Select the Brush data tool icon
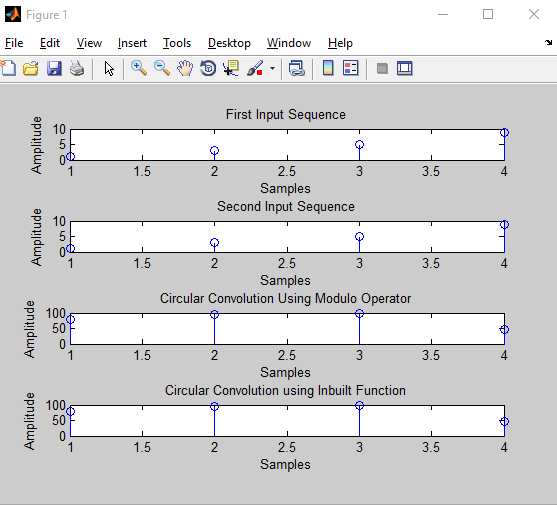 [255, 68]
